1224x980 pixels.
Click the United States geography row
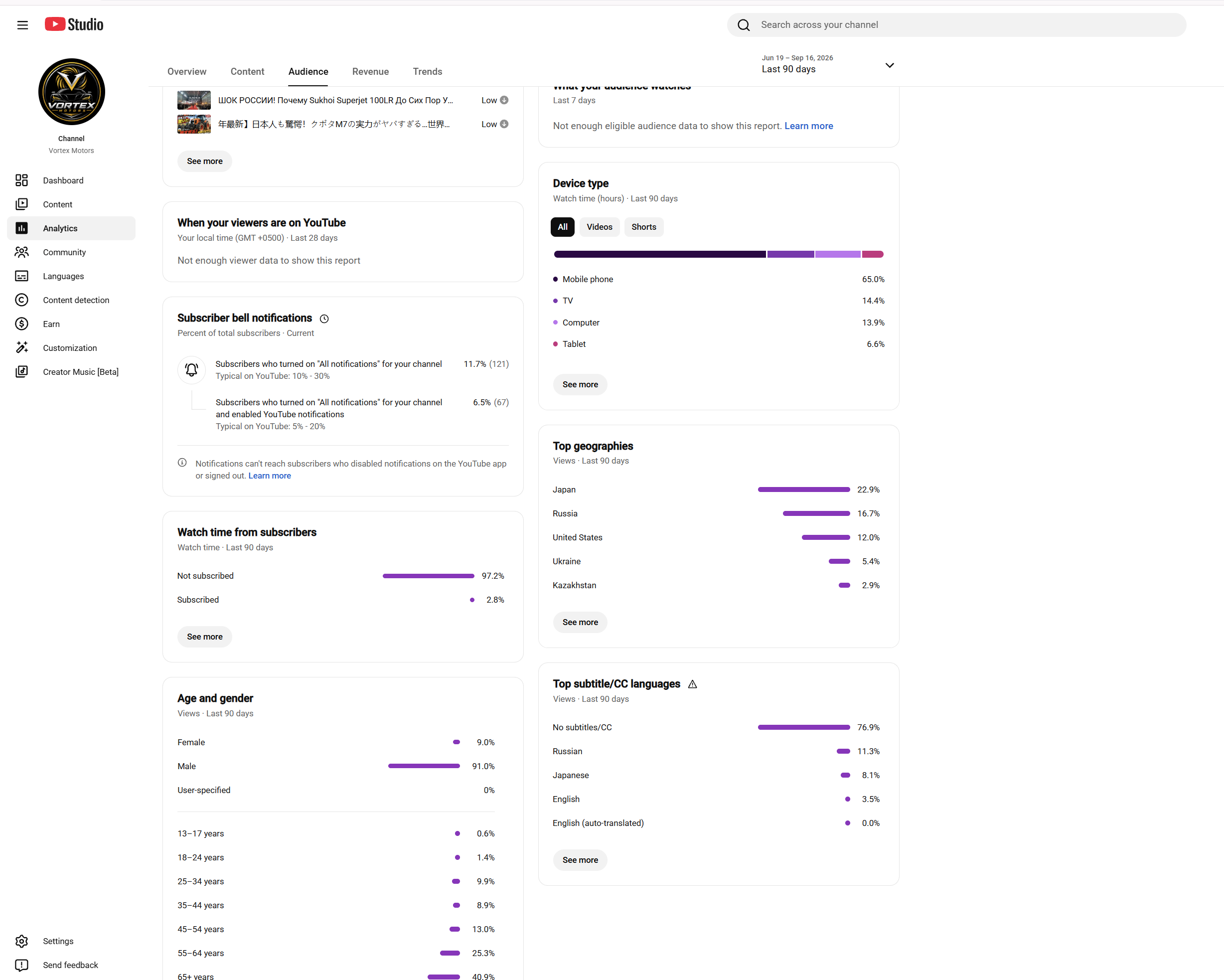click(x=716, y=537)
